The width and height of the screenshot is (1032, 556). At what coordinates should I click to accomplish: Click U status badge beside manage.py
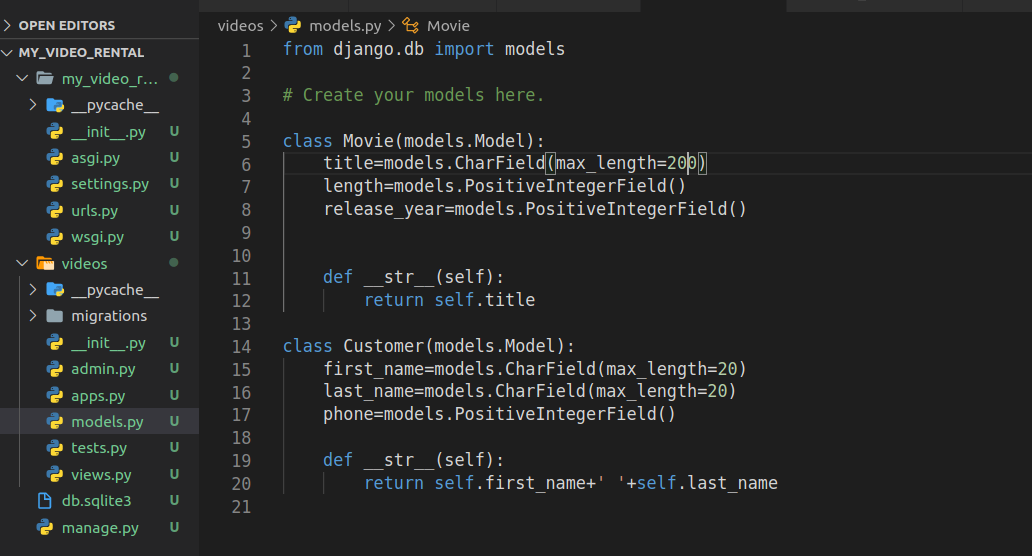(x=174, y=527)
